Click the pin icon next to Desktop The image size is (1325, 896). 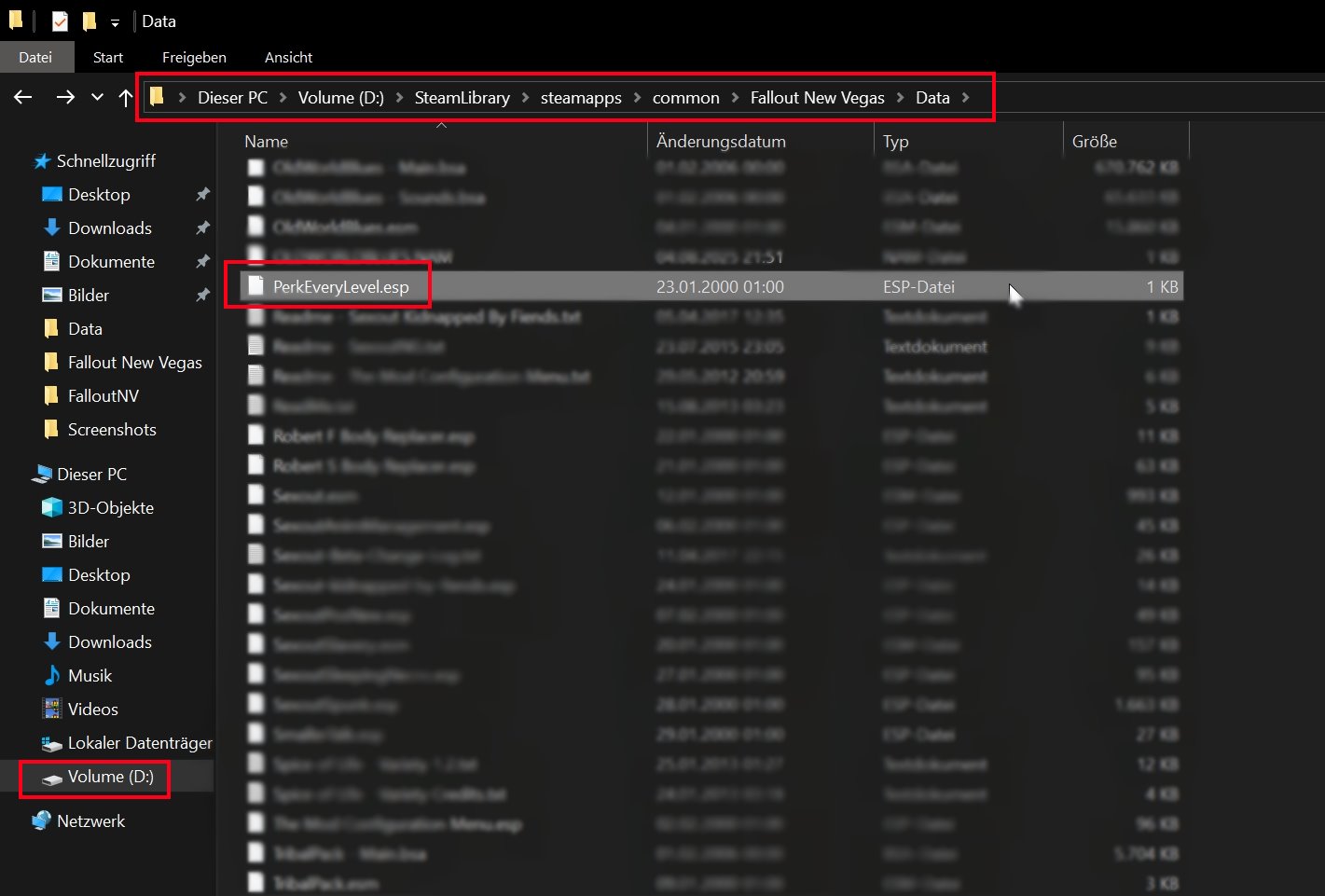point(202,195)
